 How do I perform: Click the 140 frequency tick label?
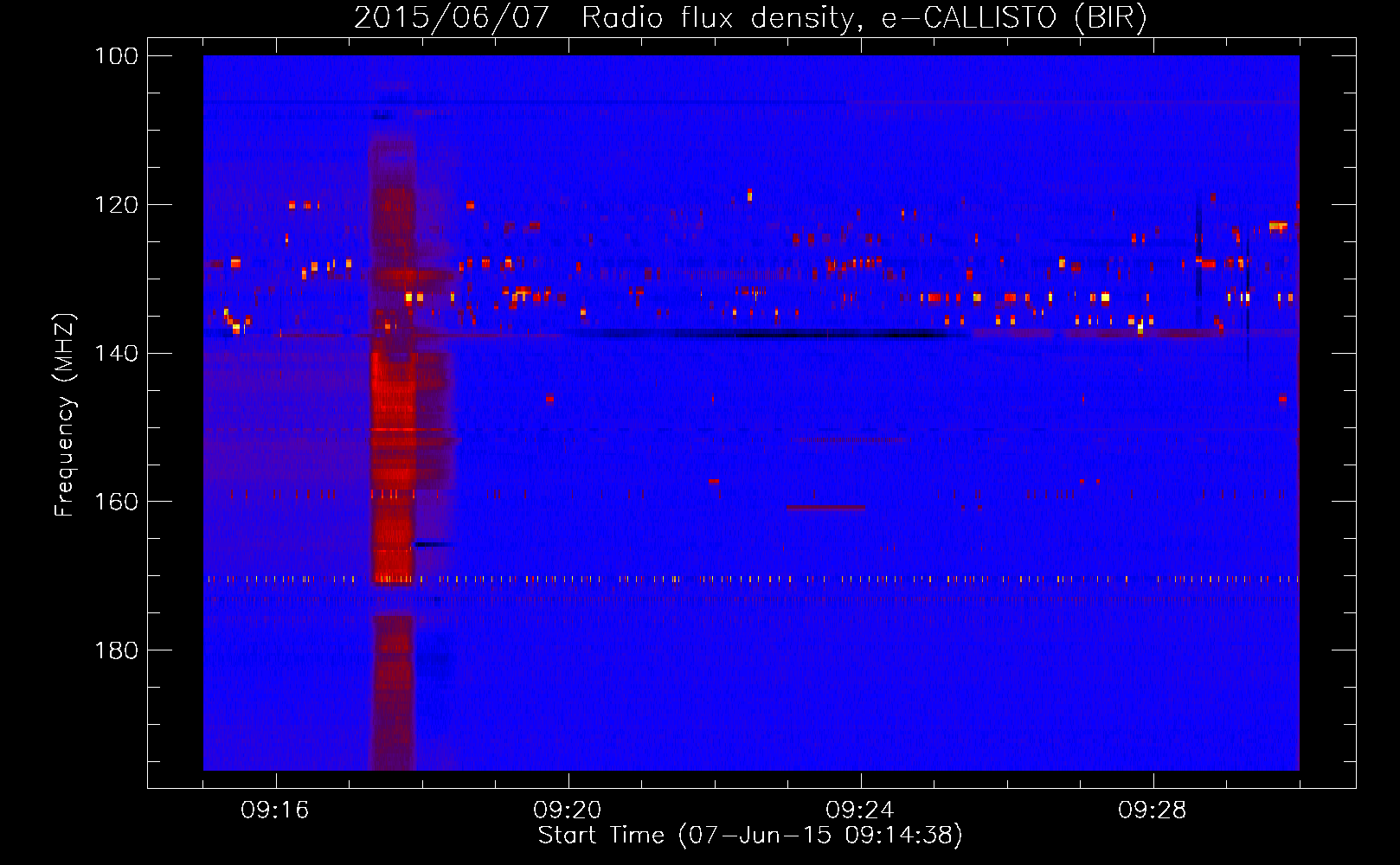coord(117,353)
